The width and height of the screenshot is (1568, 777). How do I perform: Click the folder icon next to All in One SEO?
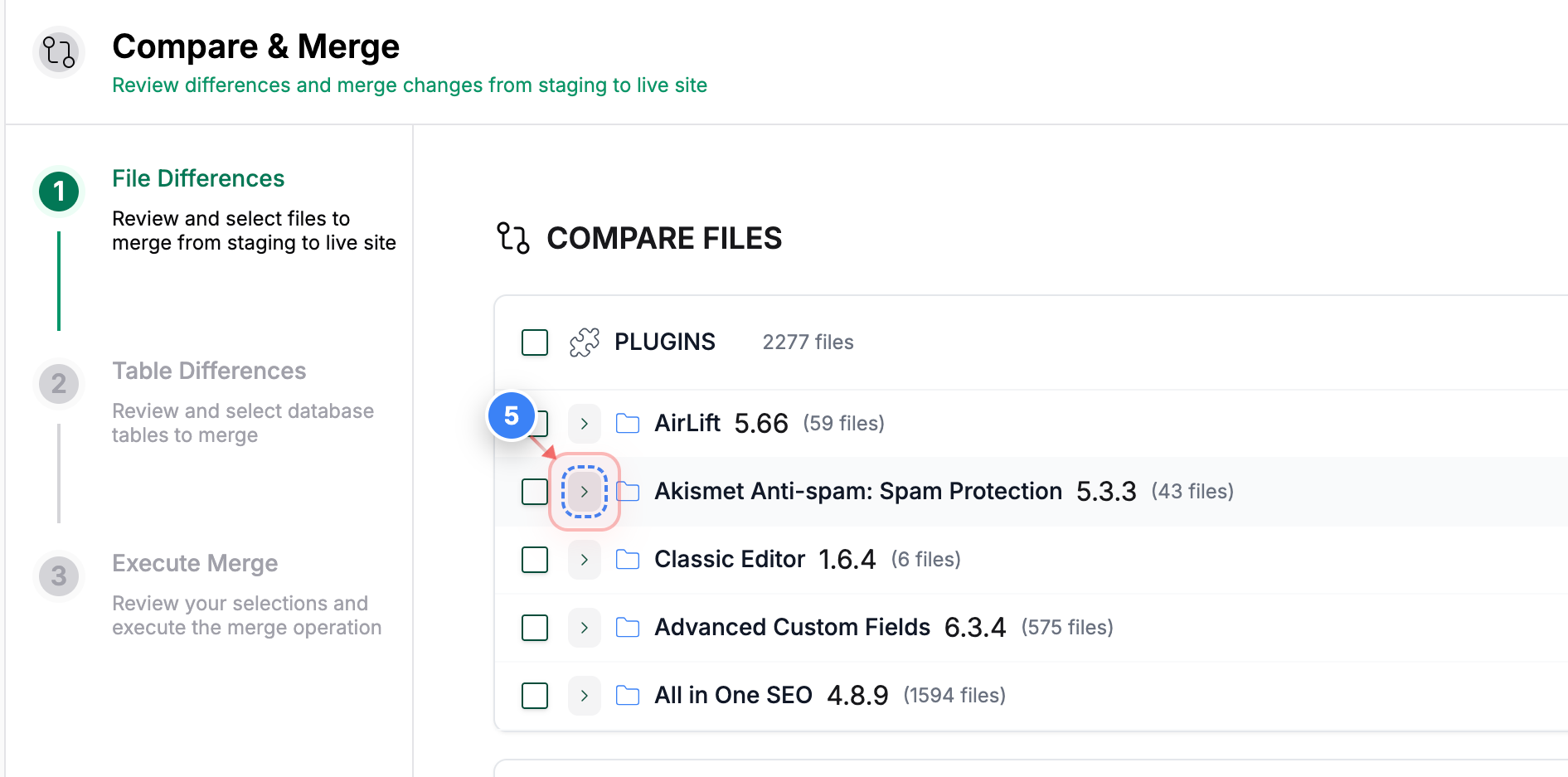[628, 695]
